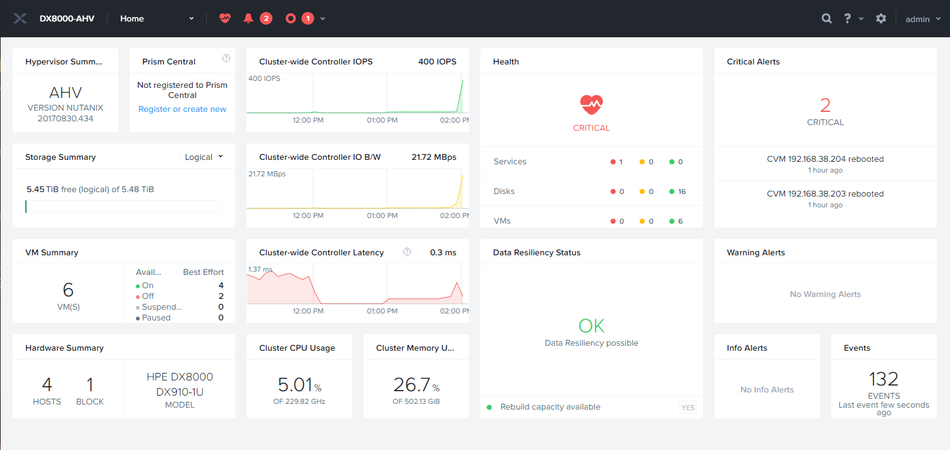The height and width of the screenshot is (450, 950).
Task: Click the 400 IOPS value header
Action: [x=437, y=62]
